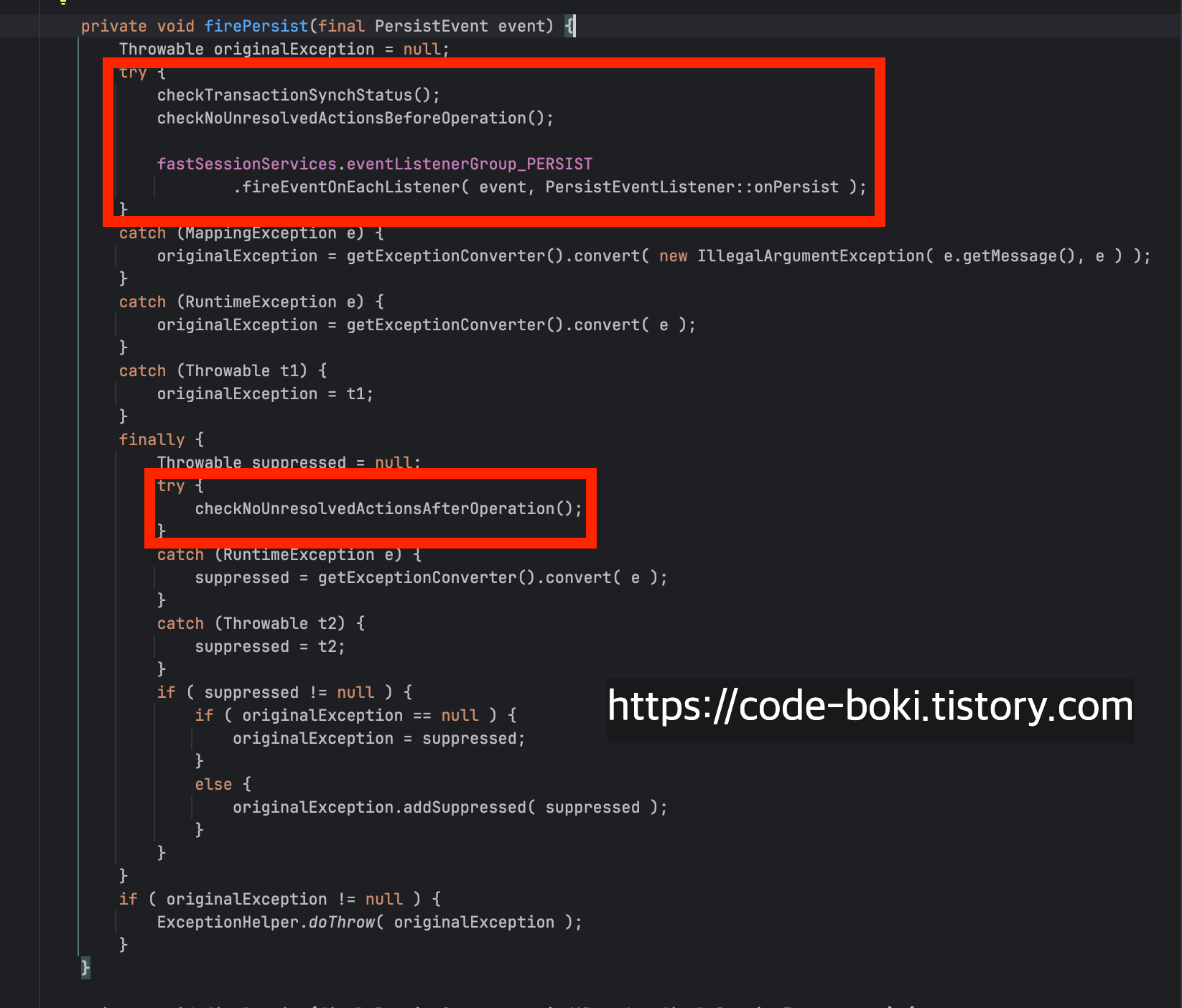Click checkNoUnresolvedActionsBeforeOperation() call
1182x1008 pixels.
(x=355, y=118)
